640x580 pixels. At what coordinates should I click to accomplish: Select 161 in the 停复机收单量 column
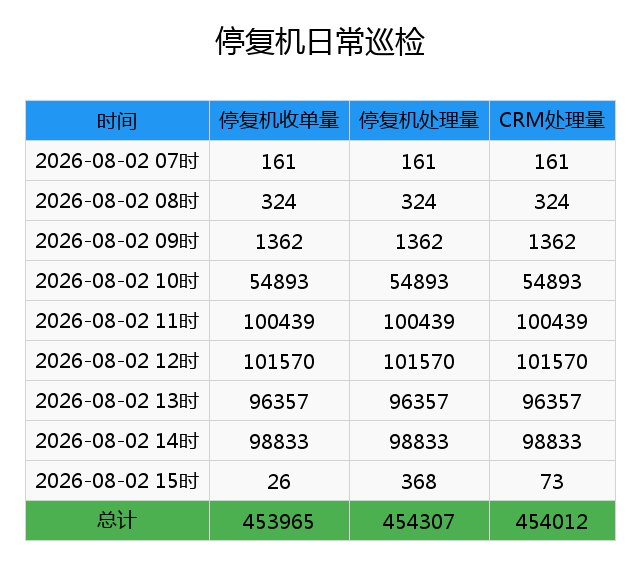[279, 161]
